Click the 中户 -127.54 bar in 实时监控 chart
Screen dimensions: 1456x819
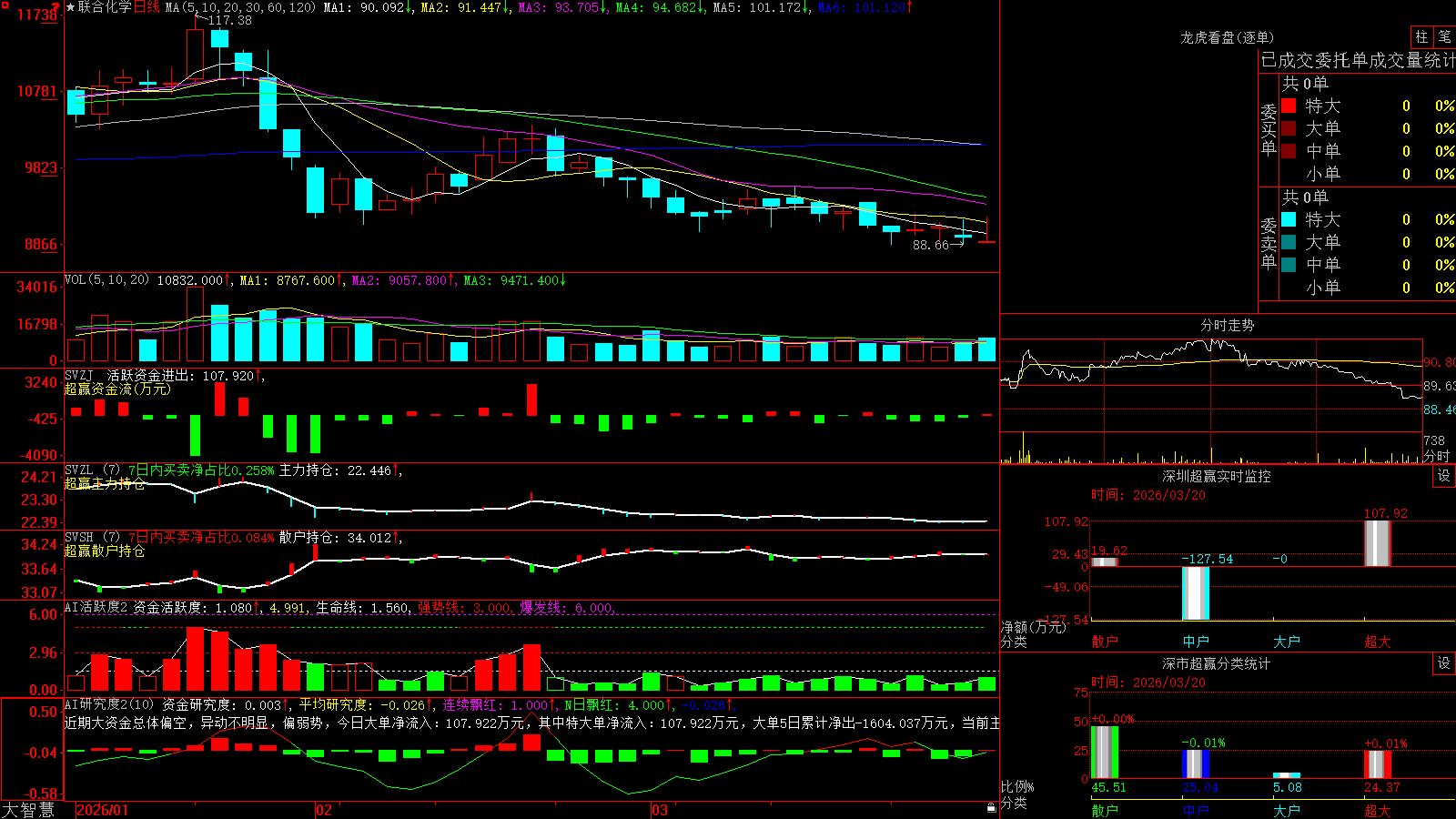click(1196, 592)
